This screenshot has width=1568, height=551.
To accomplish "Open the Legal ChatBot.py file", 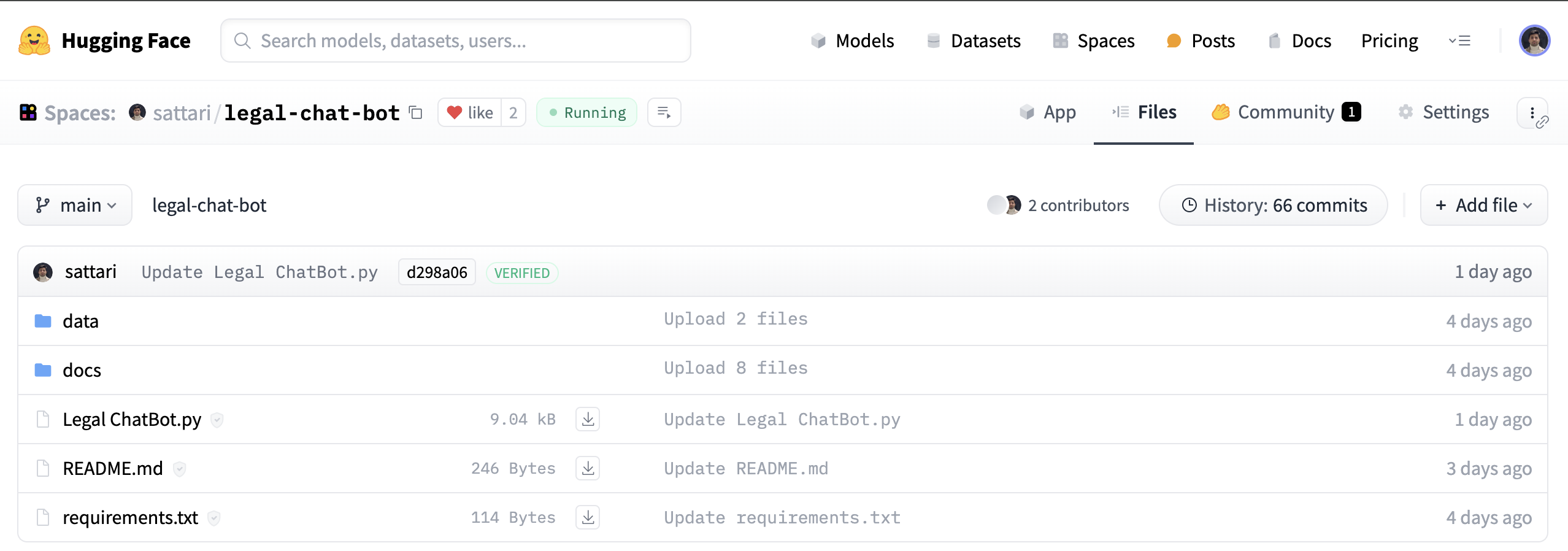I will pos(132,420).
